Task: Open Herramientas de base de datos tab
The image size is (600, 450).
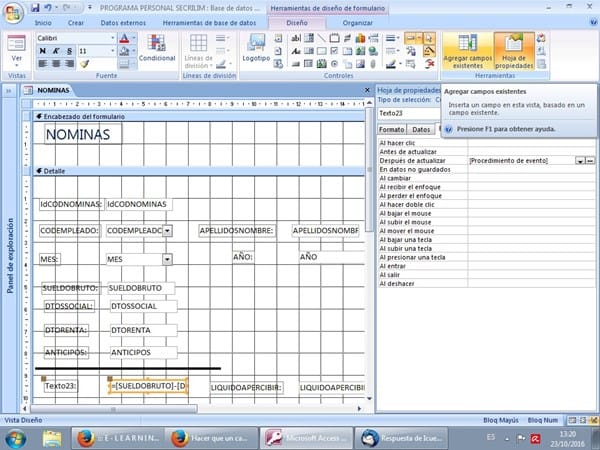Action: click(209, 23)
